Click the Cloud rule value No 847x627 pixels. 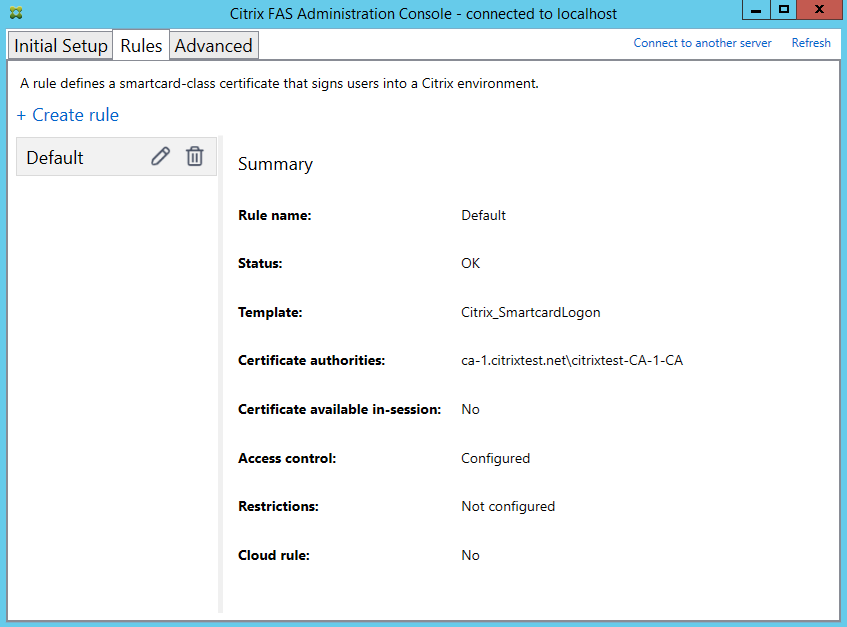[470, 555]
